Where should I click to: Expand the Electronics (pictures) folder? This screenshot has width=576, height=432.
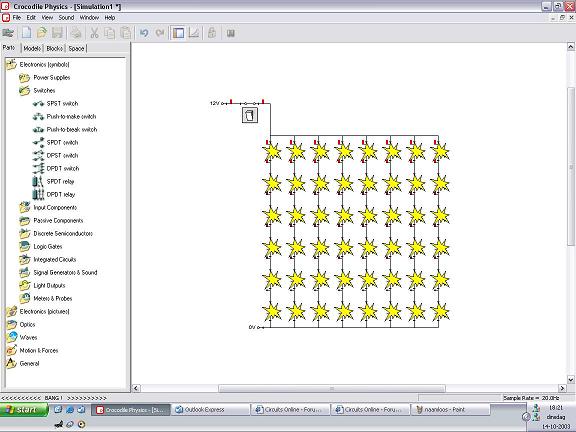coord(11,312)
